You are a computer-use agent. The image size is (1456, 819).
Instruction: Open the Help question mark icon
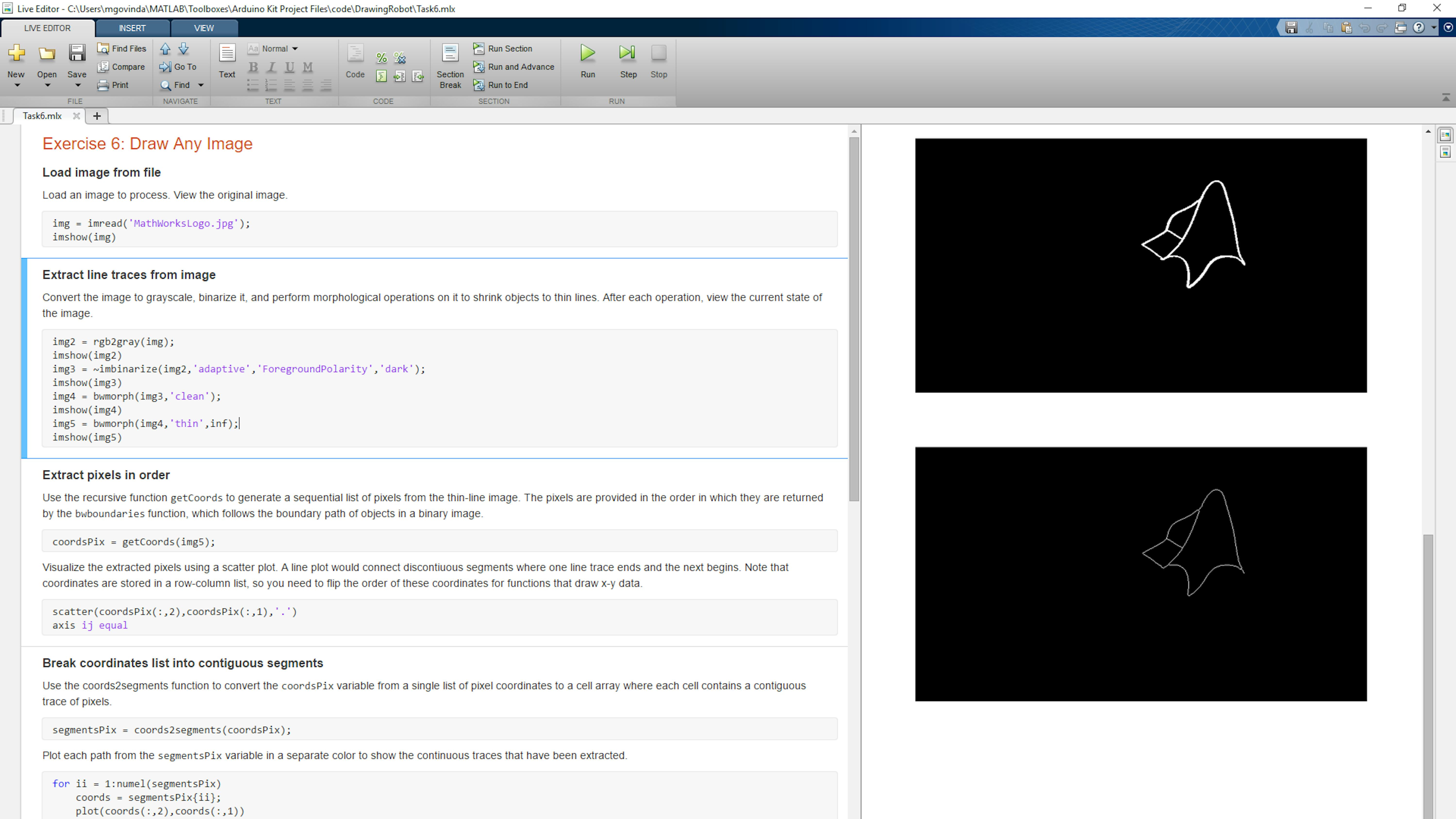[x=1419, y=28]
